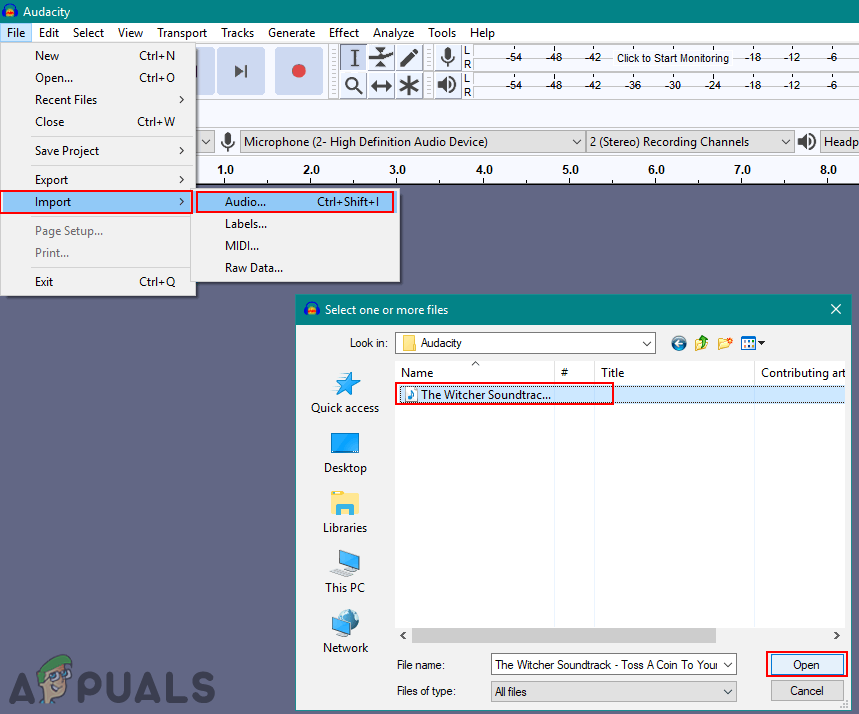Screen dimensions: 859x714
Task: Click the recording meter microphone icon
Action: click(x=448, y=57)
